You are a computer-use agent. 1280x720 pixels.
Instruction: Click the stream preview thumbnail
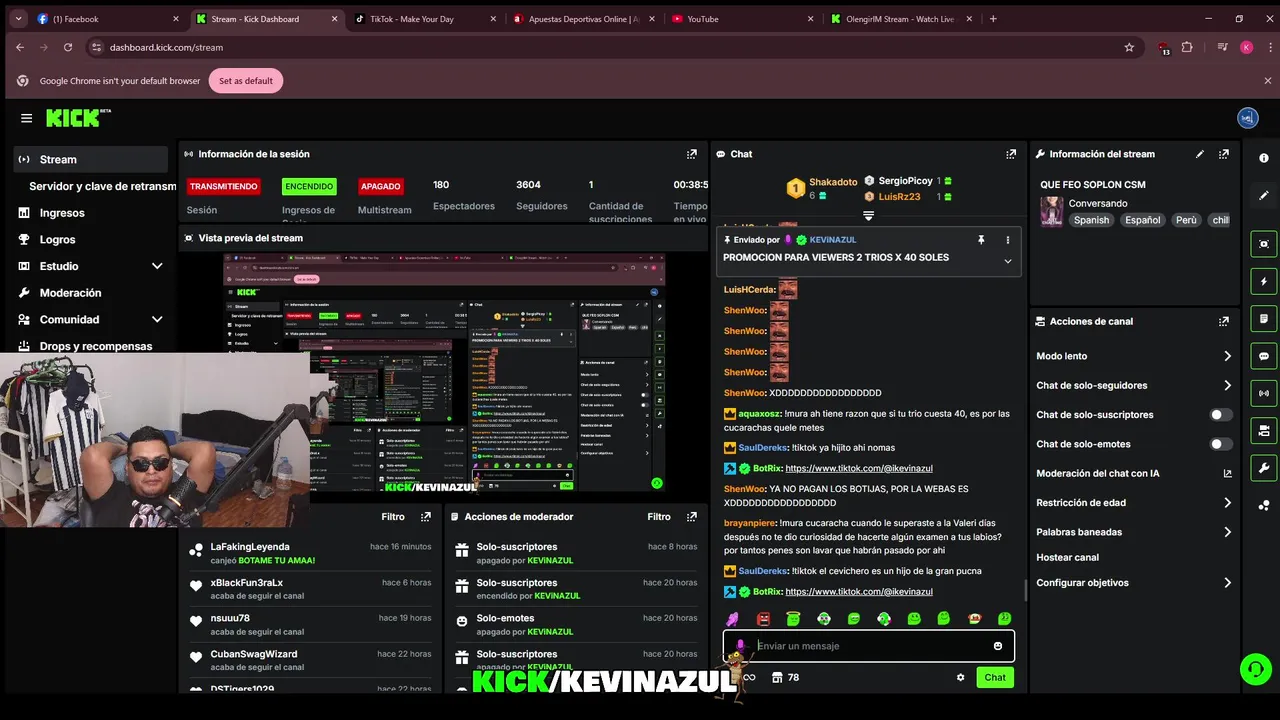[444, 372]
